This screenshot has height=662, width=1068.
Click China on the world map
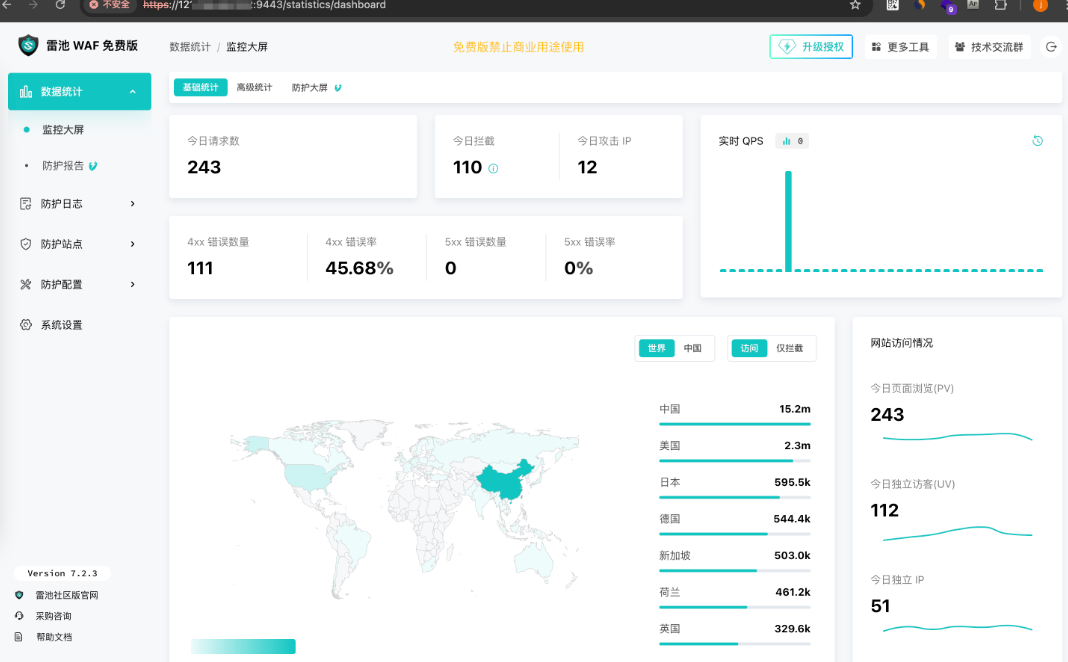pyautogui.click(x=503, y=482)
